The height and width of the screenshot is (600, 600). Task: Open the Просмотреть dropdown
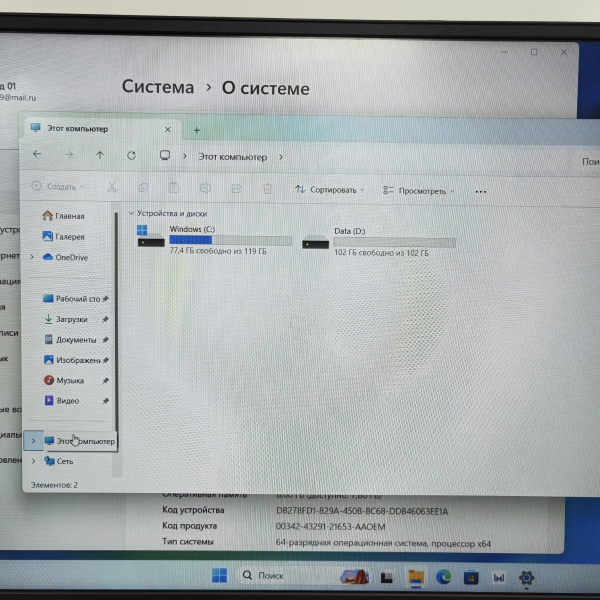(x=419, y=191)
